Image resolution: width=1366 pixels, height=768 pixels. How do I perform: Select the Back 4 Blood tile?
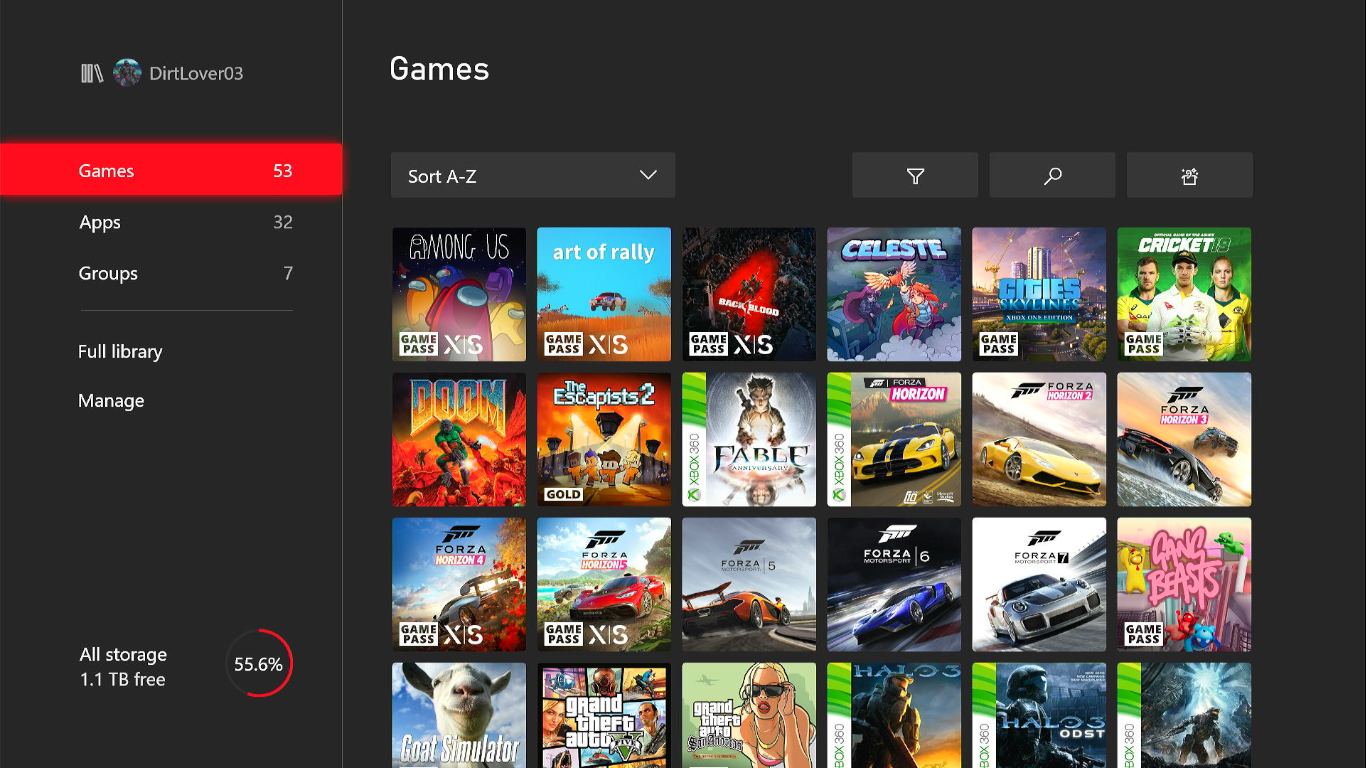(x=749, y=294)
